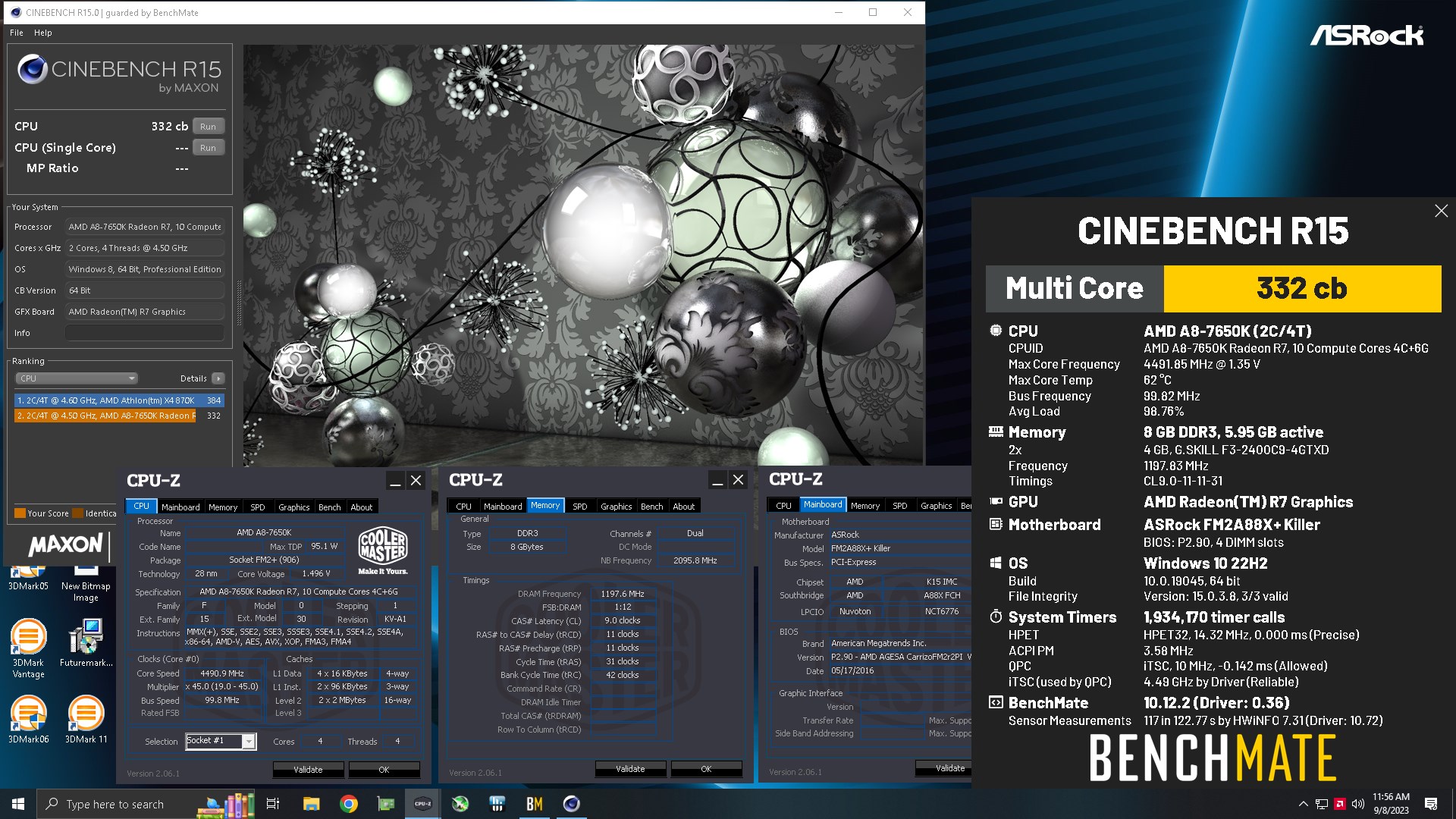Click OK in the first CPU-Z window

tap(384, 769)
